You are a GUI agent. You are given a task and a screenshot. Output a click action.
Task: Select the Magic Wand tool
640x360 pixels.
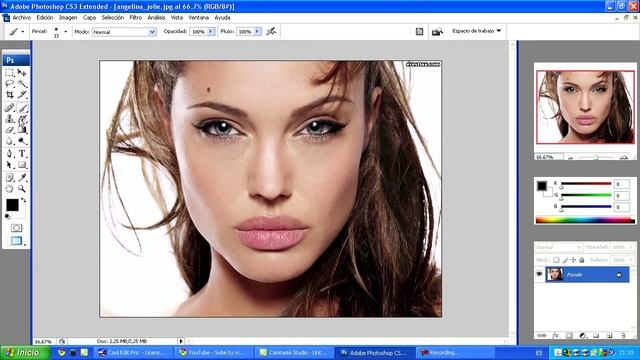click(x=22, y=84)
